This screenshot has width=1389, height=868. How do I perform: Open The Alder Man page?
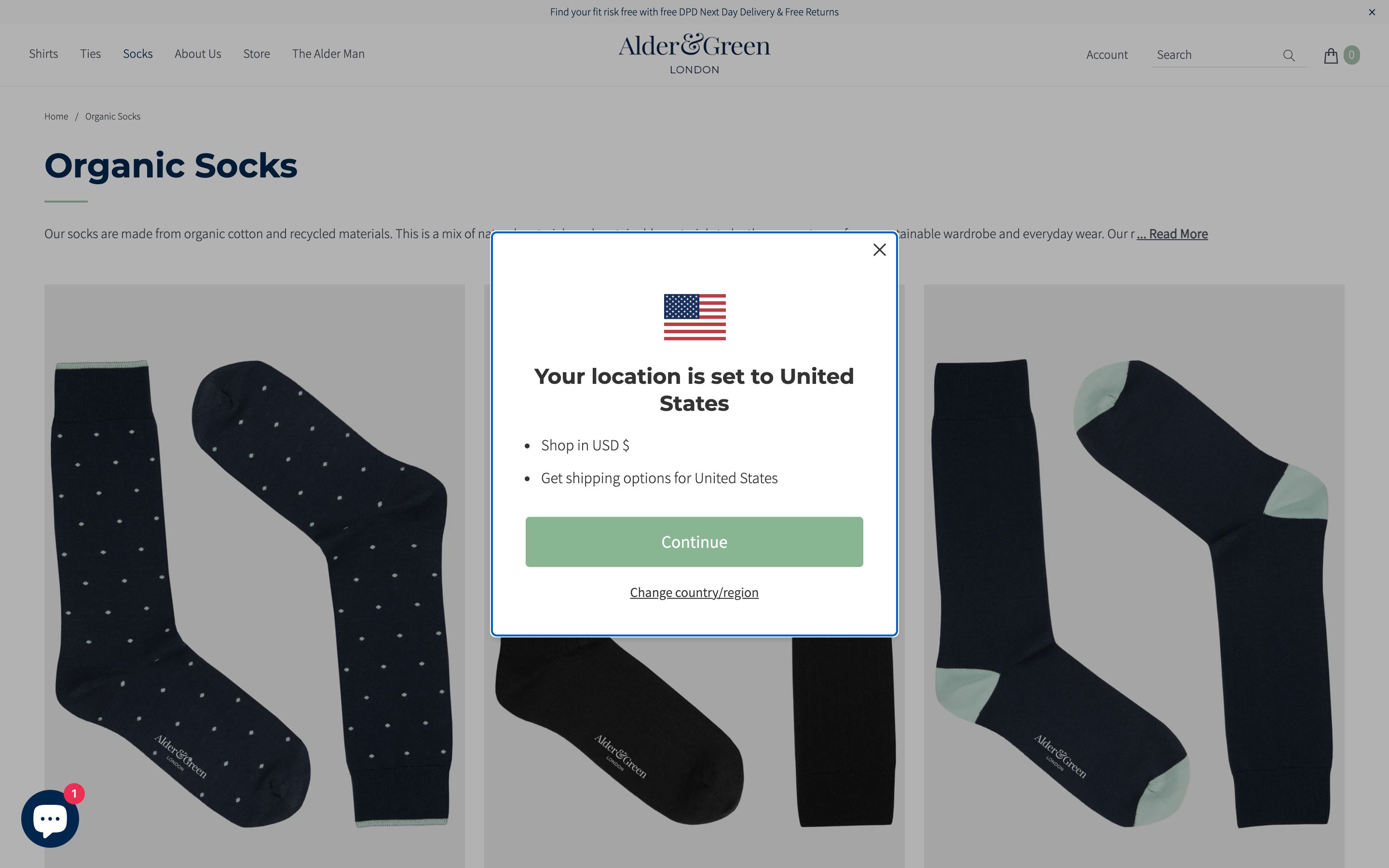coord(328,54)
